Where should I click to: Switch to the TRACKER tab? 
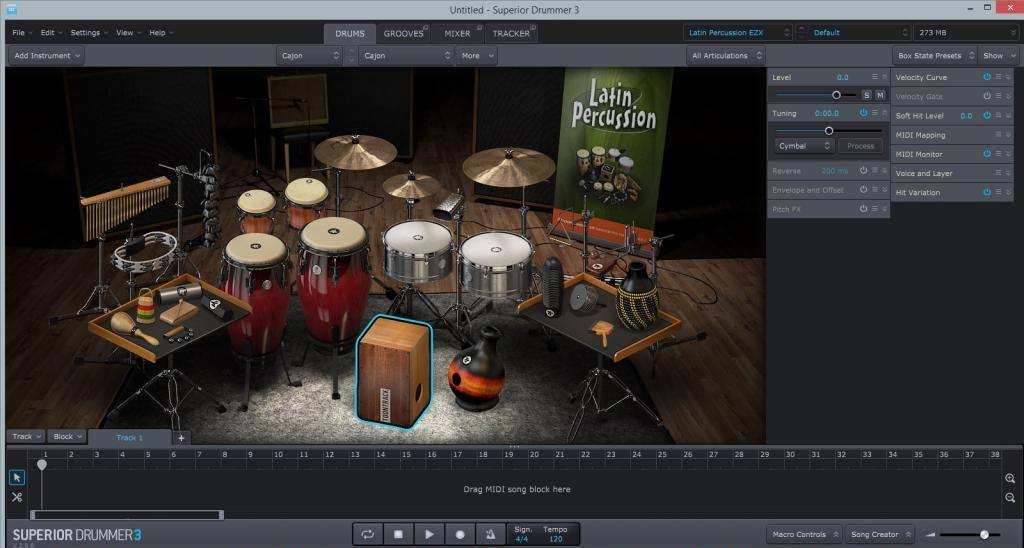[511, 33]
